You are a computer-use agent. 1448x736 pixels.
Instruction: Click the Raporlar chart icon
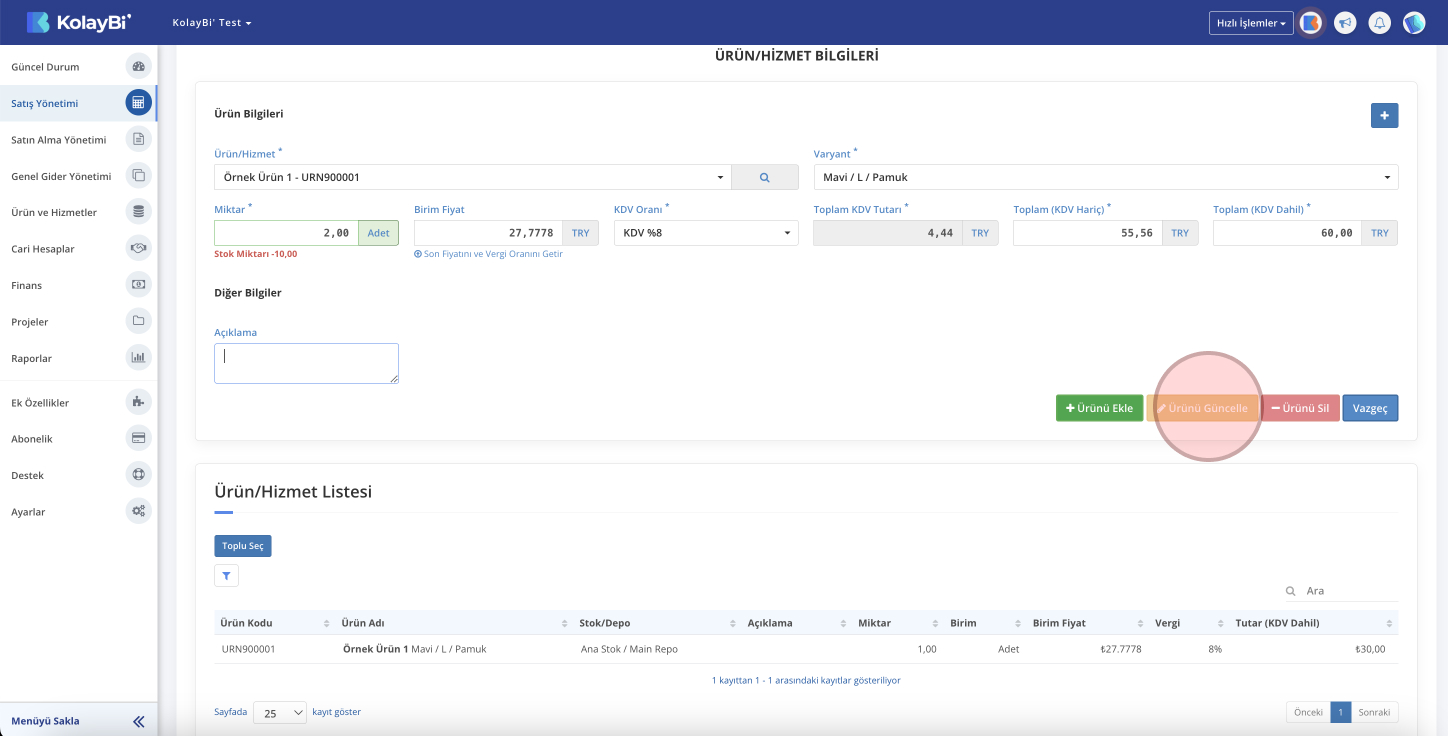pos(138,357)
